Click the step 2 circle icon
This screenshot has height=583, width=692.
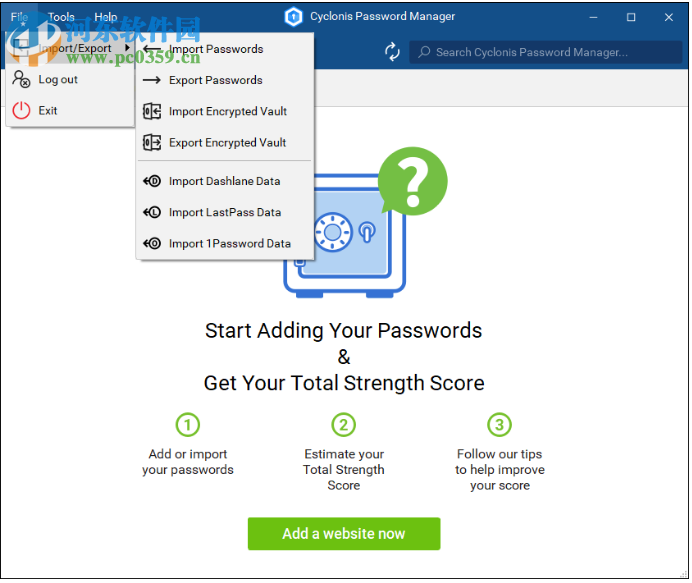[x=343, y=425]
